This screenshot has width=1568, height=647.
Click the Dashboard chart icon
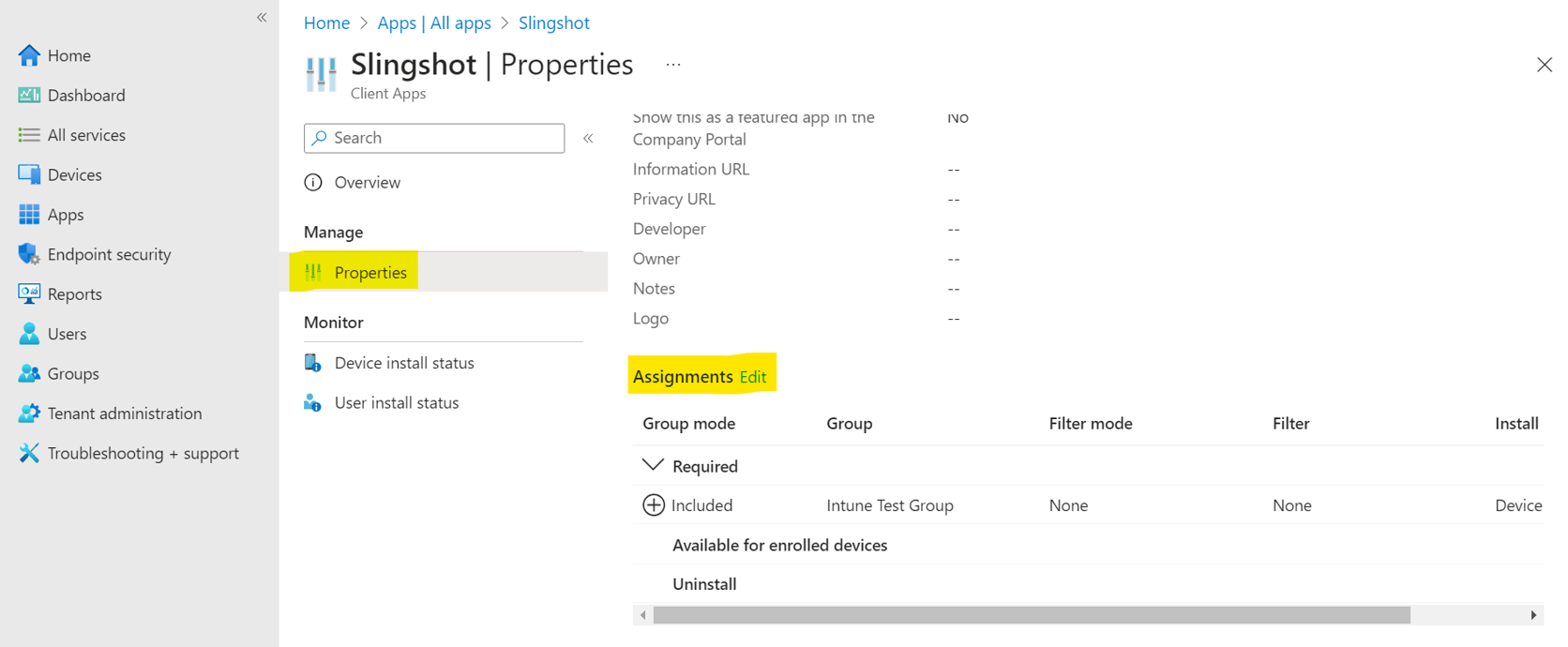[29, 95]
